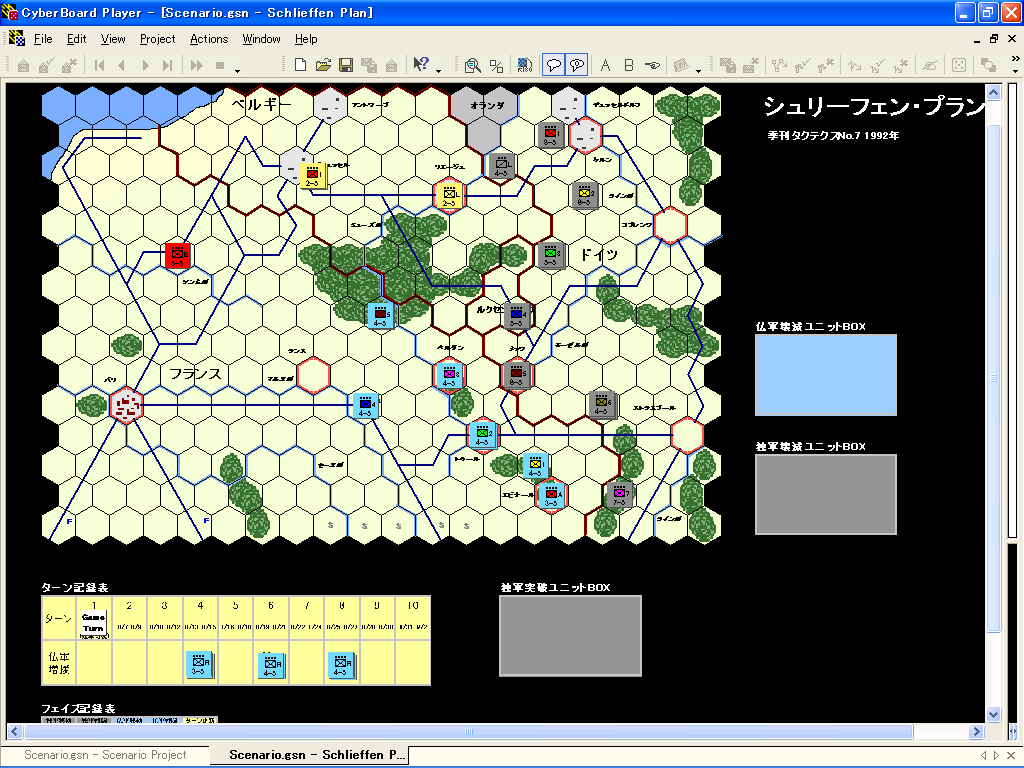Toggle the speech bubble tooltip button

click(x=553, y=65)
